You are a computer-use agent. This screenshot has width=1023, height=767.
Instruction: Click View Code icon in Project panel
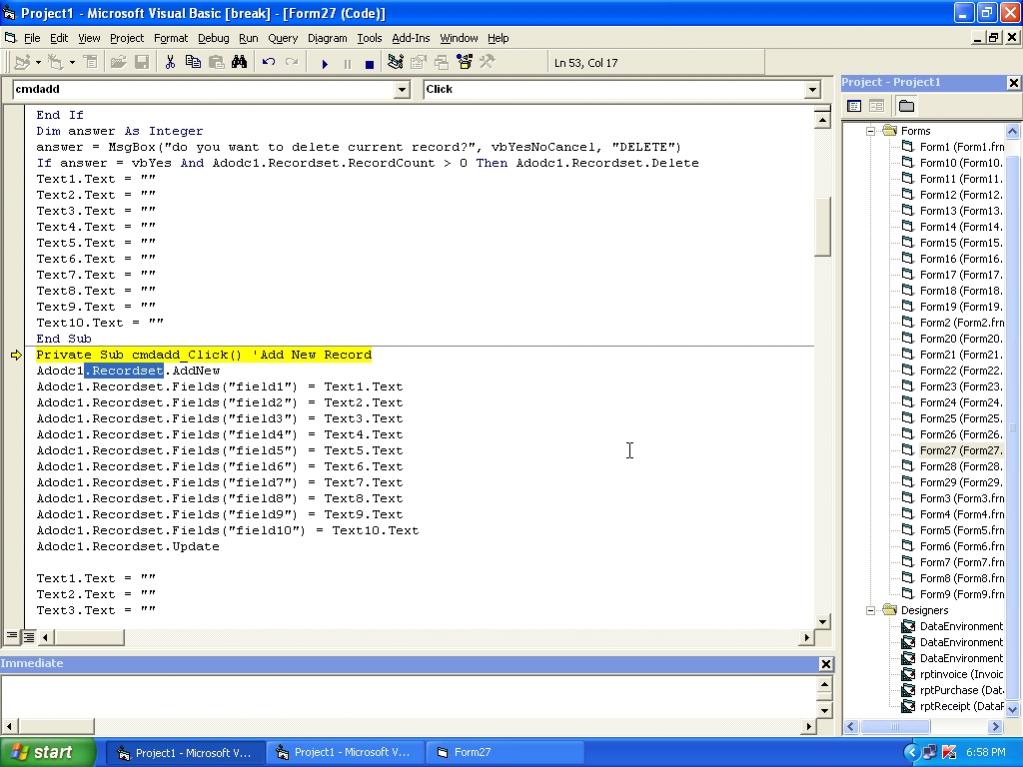point(855,106)
